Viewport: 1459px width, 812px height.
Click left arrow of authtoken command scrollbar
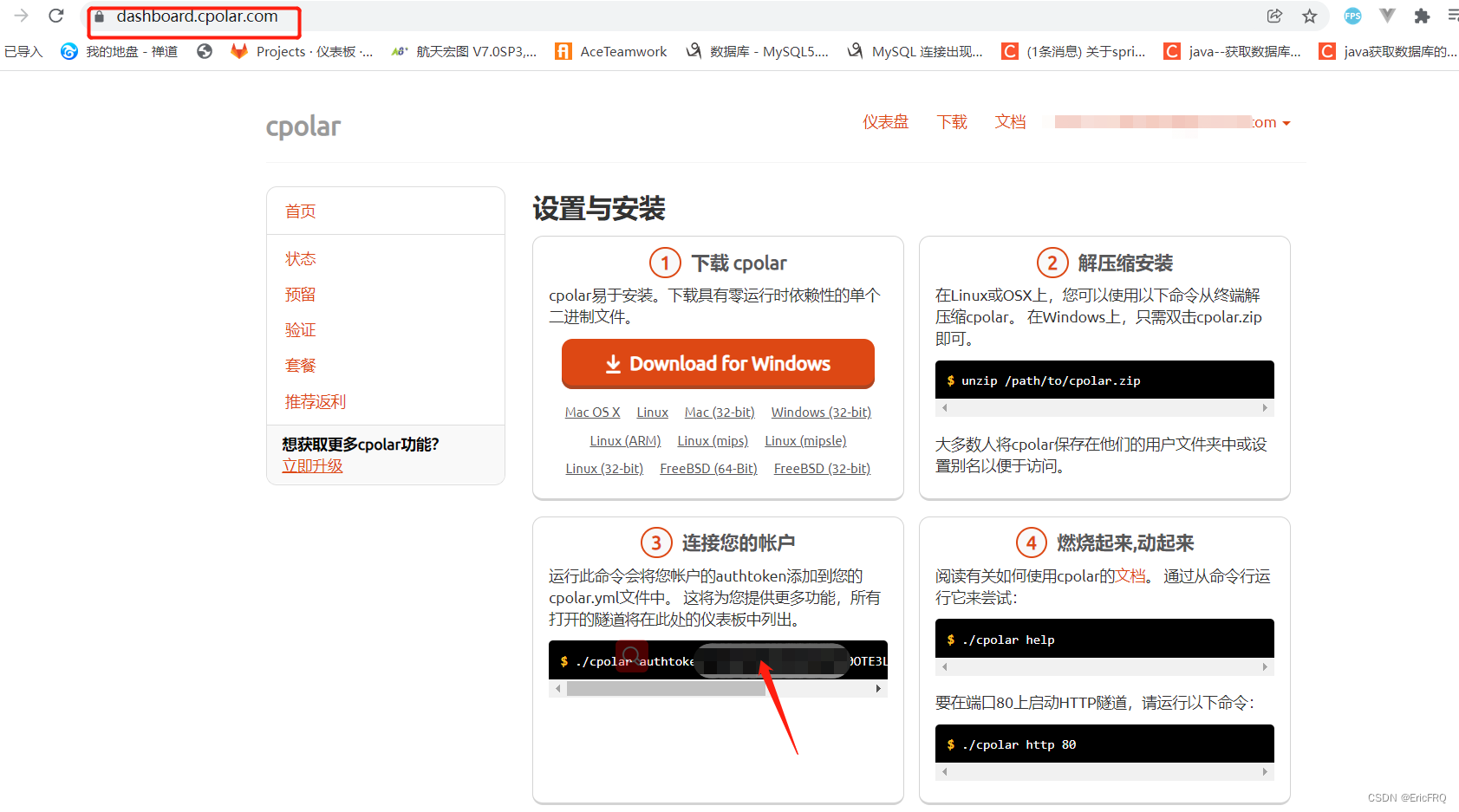coord(558,689)
